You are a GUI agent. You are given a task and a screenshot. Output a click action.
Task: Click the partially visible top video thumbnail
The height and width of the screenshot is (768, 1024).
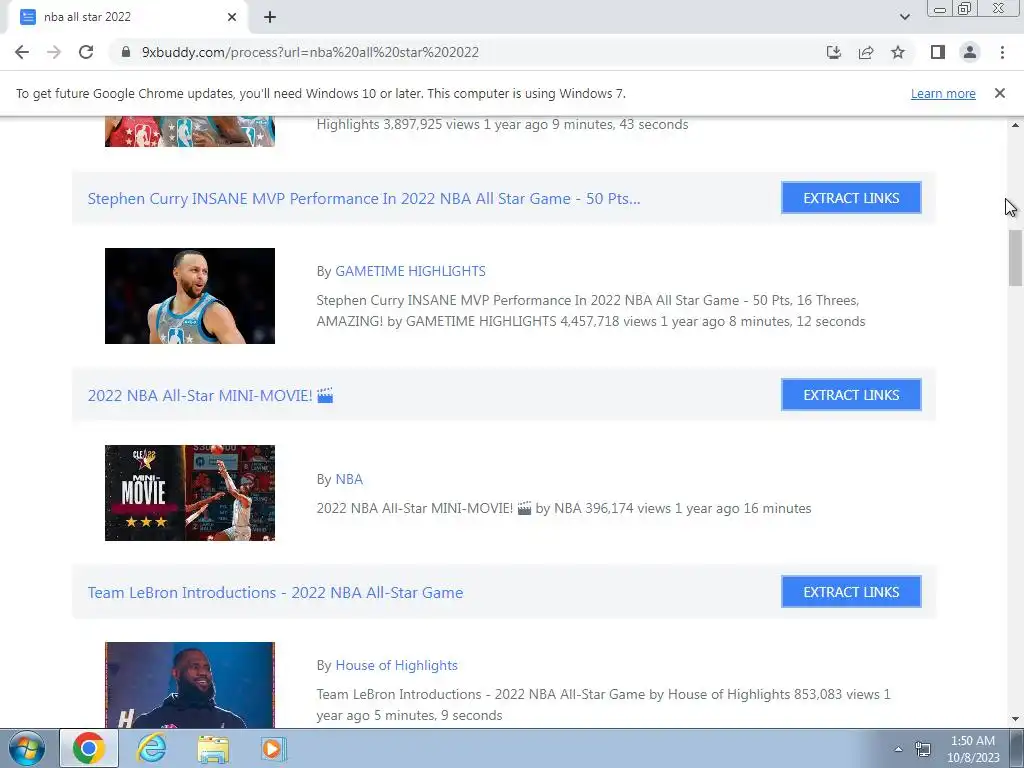click(x=190, y=131)
